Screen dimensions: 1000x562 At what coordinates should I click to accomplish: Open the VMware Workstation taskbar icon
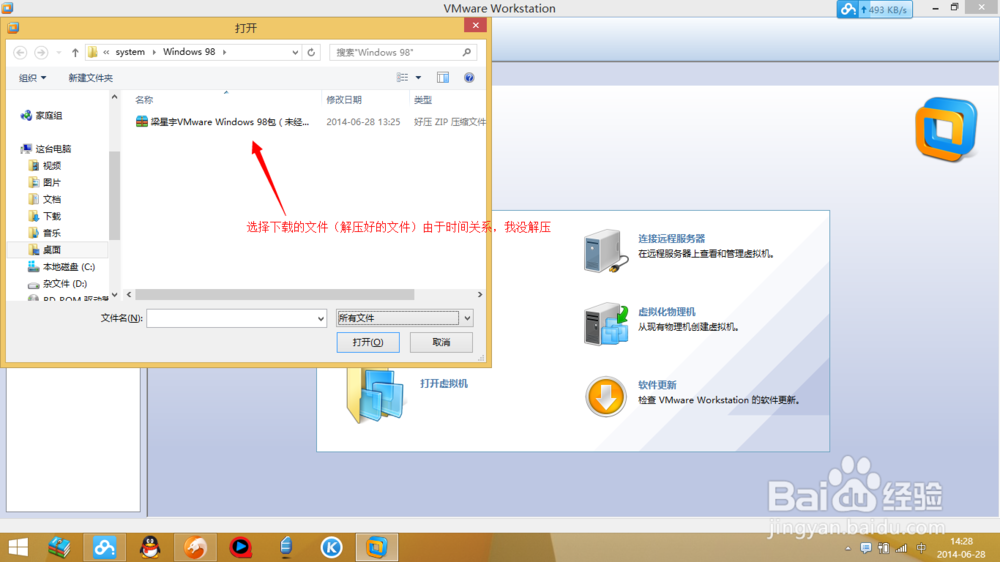[376, 547]
